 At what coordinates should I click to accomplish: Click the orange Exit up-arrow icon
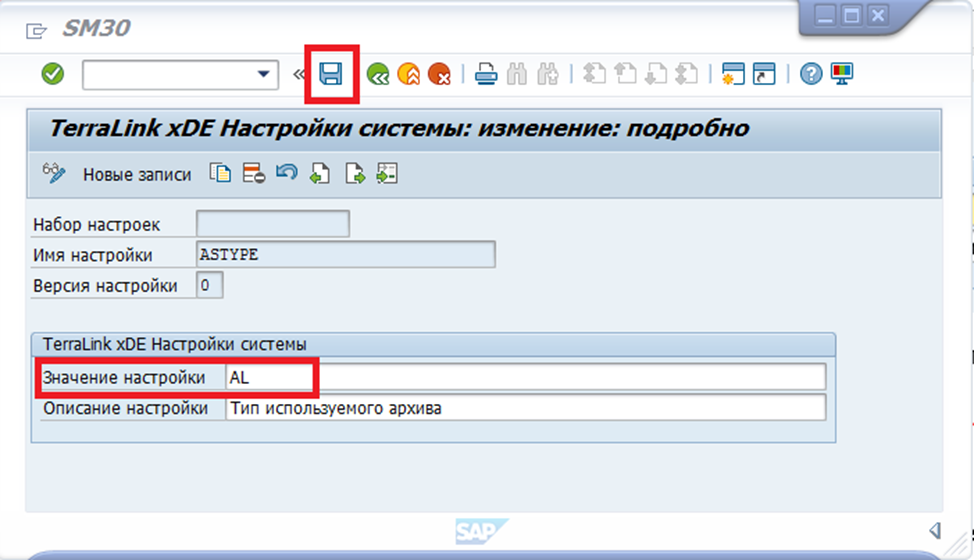coord(408,74)
